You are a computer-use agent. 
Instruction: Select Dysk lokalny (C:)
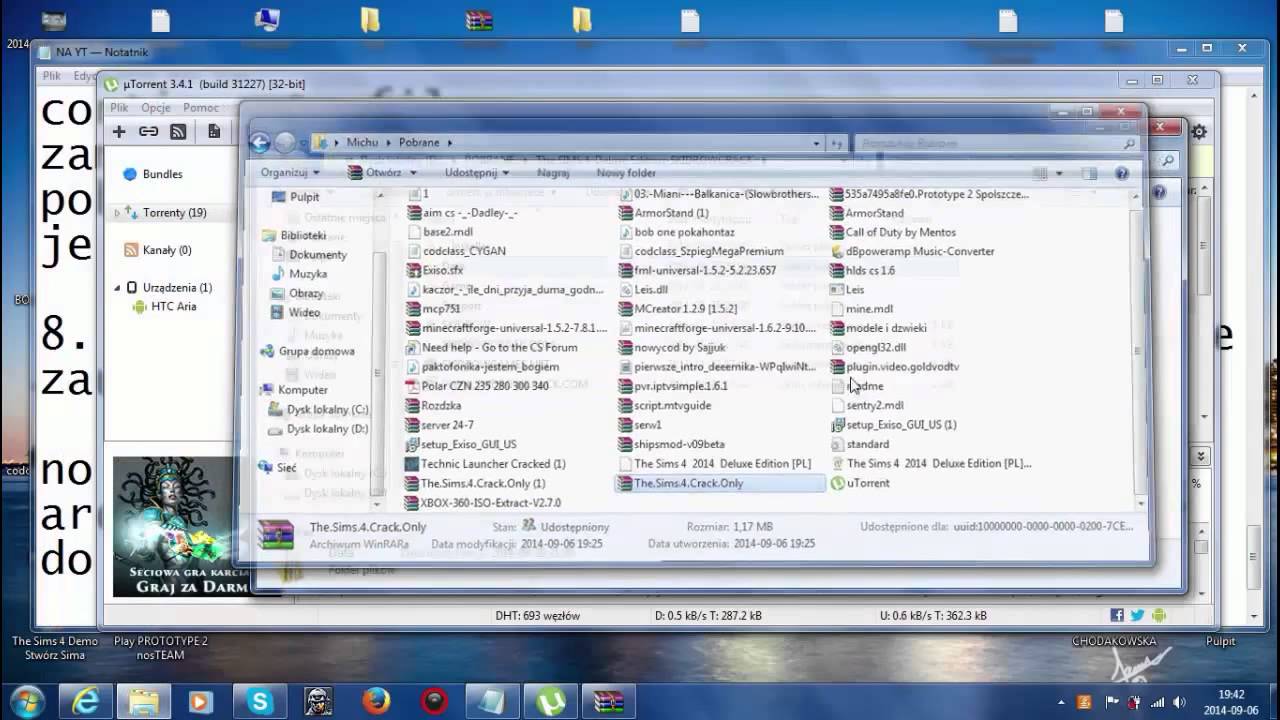pyautogui.click(x=319, y=410)
